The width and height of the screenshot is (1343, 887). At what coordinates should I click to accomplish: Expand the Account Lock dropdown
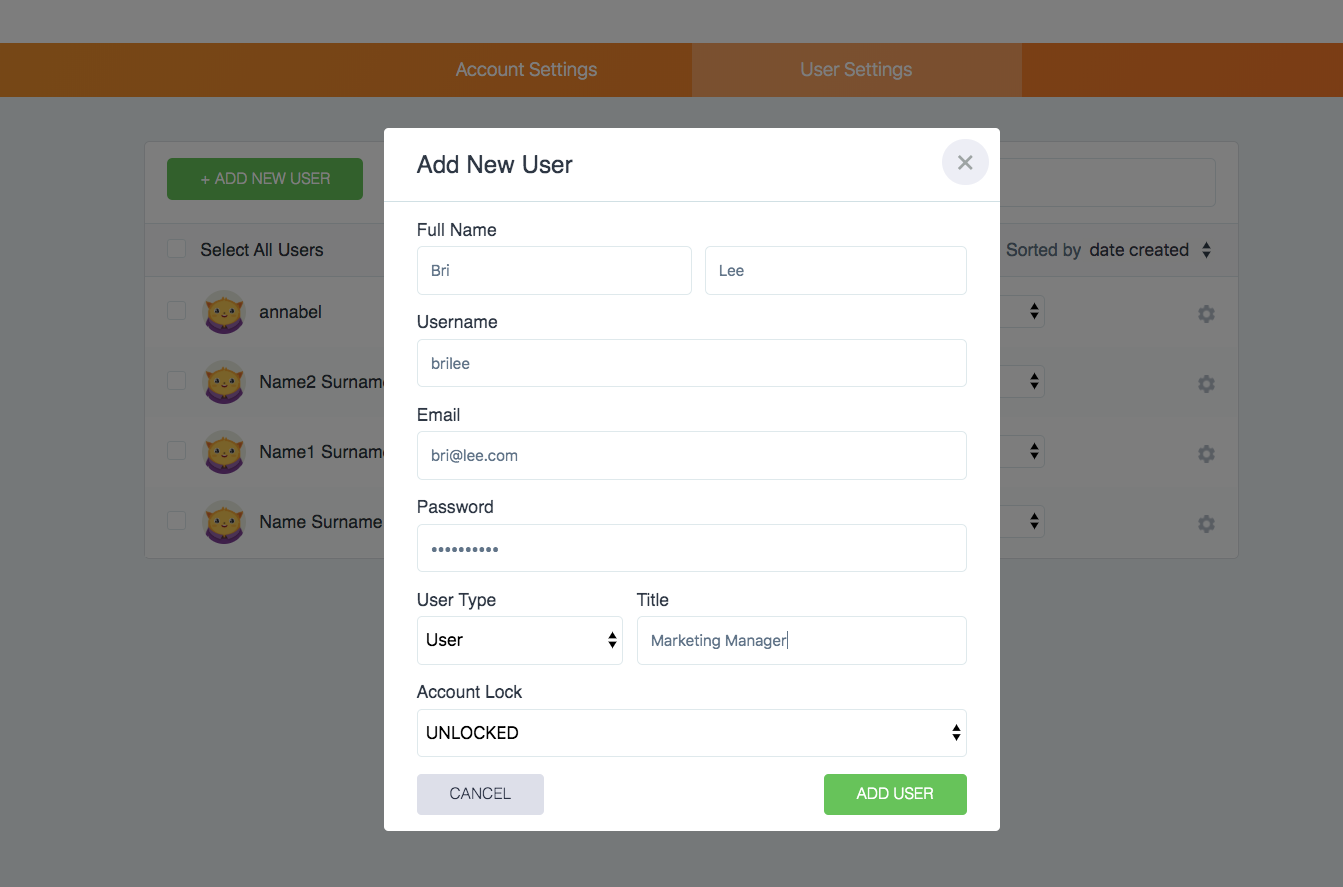[x=691, y=733]
